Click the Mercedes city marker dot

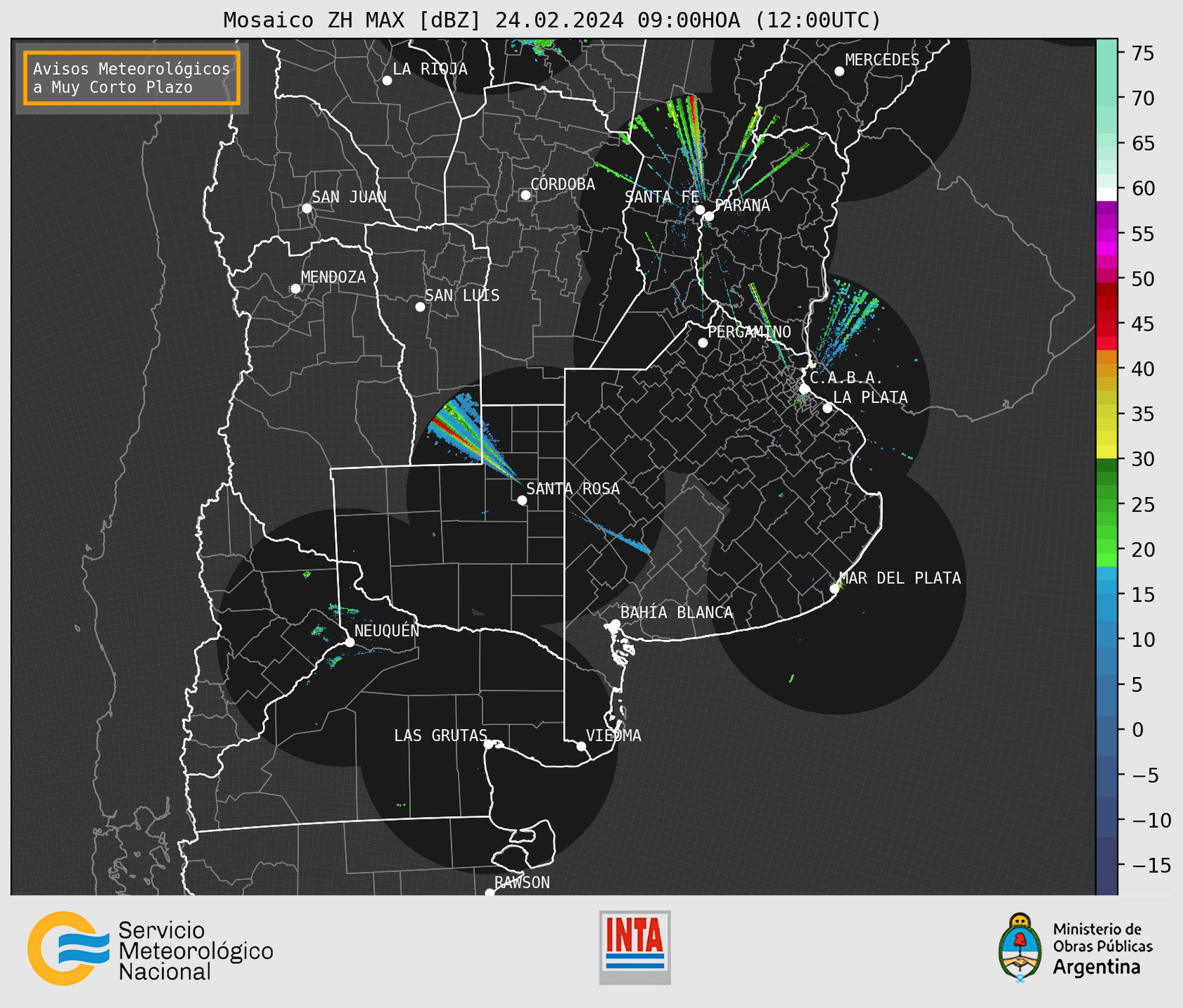click(x=839, y=71)
